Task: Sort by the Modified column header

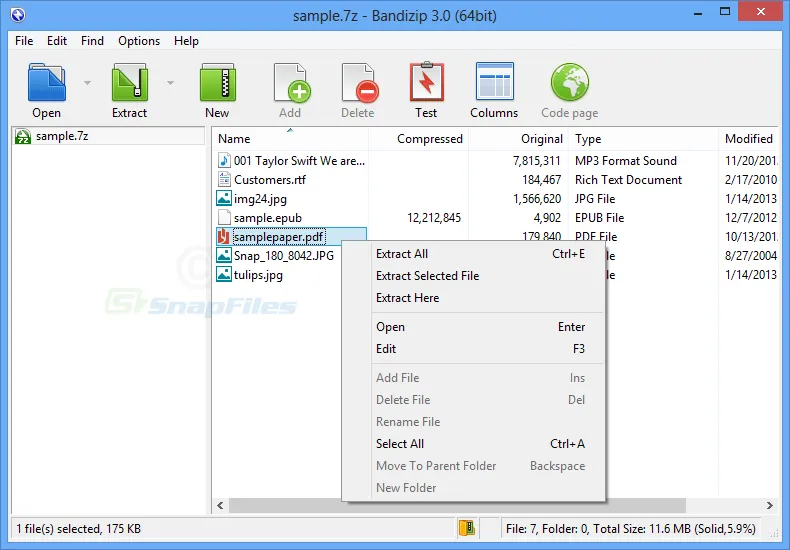Action: click(x=748, y=139)
